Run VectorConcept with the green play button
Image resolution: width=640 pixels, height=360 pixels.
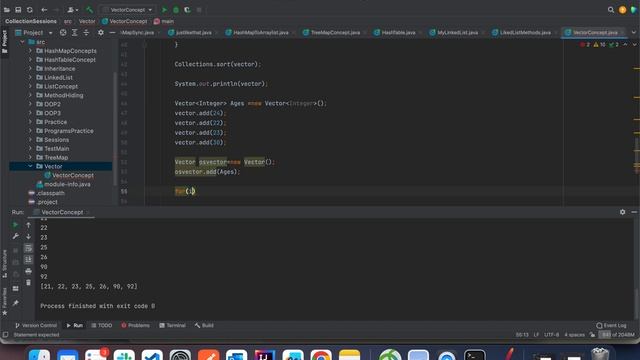point(164,10)
